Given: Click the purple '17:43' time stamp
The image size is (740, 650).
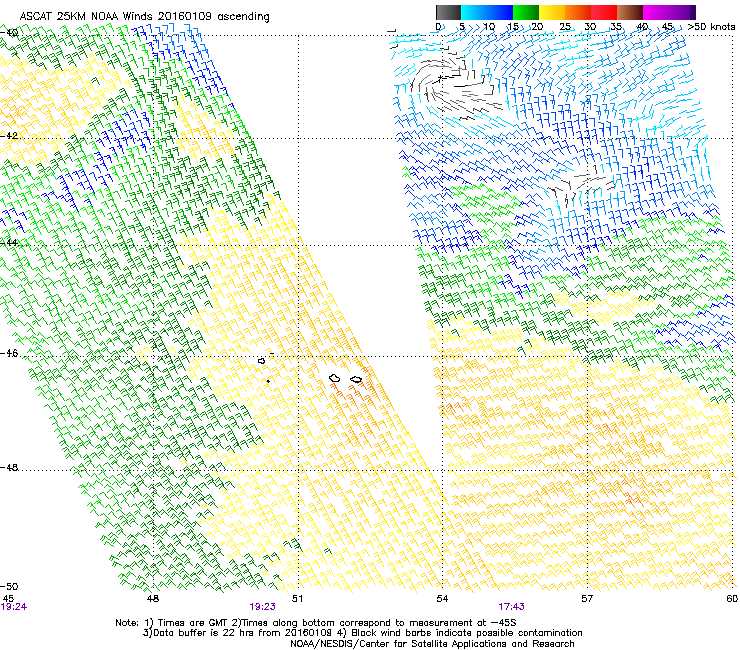Looking at the screenshot, I should pos(511,607).
